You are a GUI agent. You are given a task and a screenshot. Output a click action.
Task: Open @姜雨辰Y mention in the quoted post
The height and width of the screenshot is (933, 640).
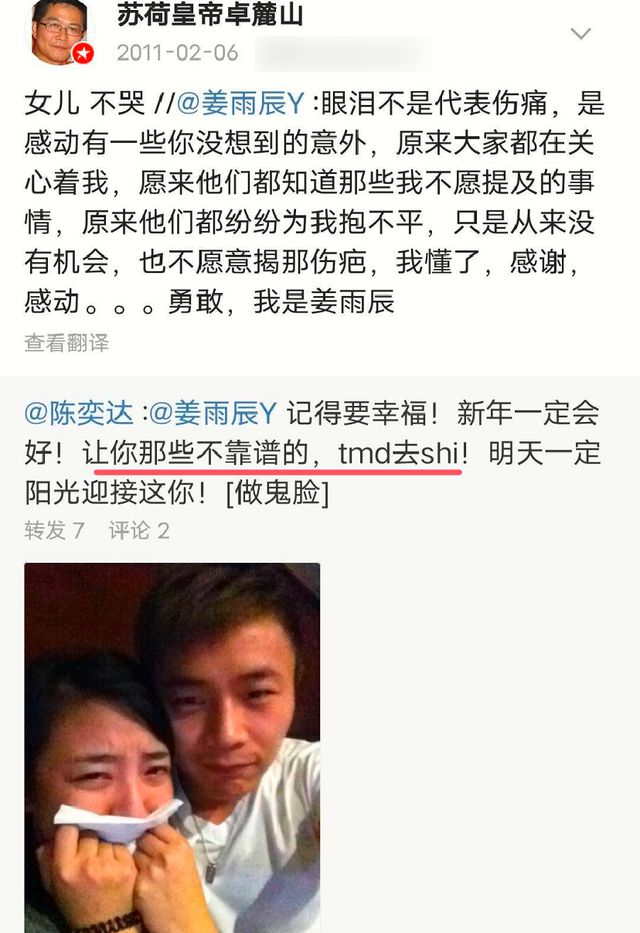click(213, 413)
